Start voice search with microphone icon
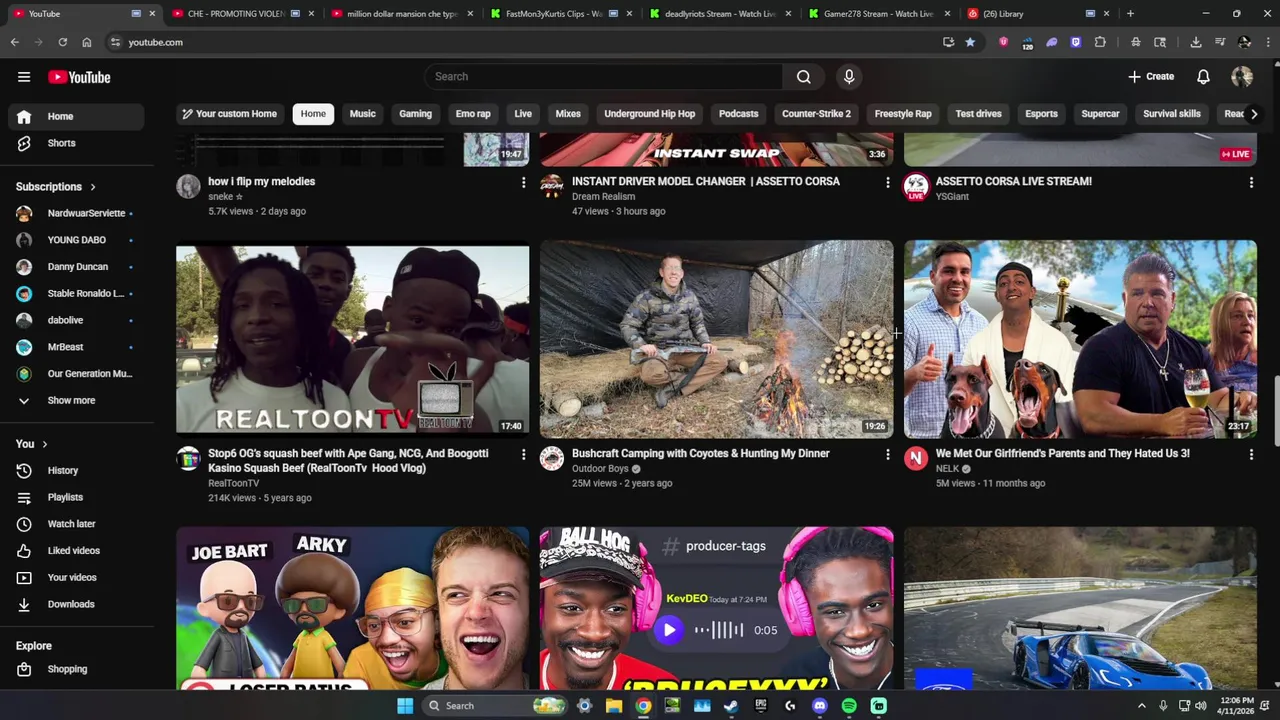The height and width of the screenshot is (720, 1280). [x=849, y=77]
